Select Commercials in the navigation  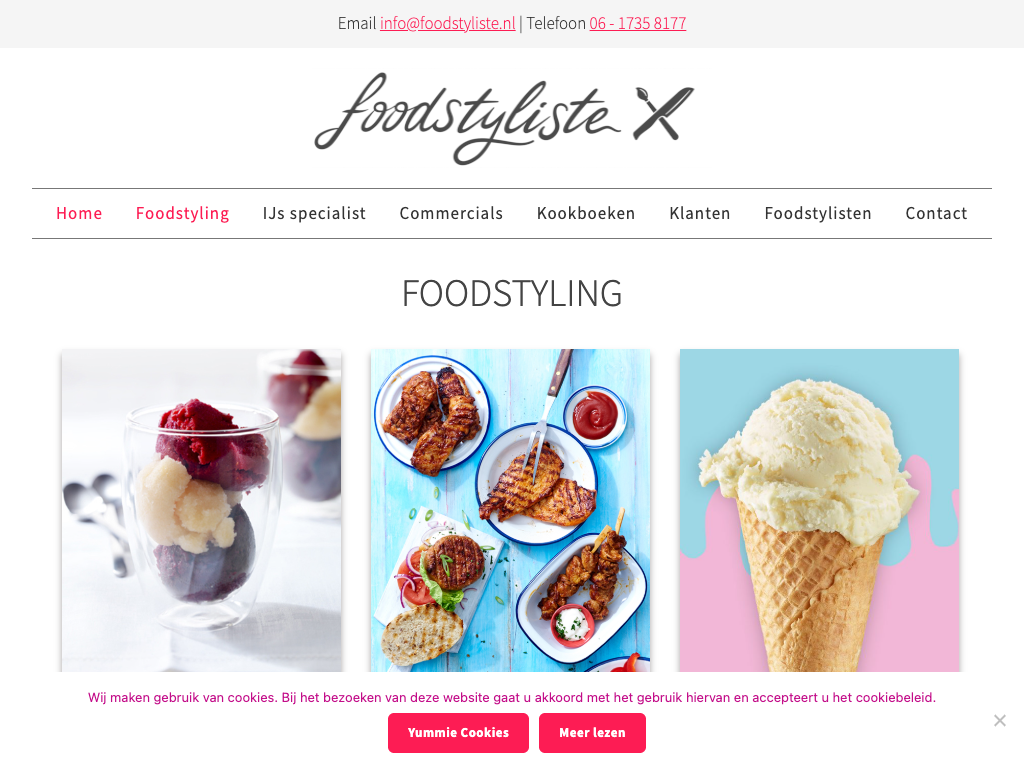coord(451,214)
